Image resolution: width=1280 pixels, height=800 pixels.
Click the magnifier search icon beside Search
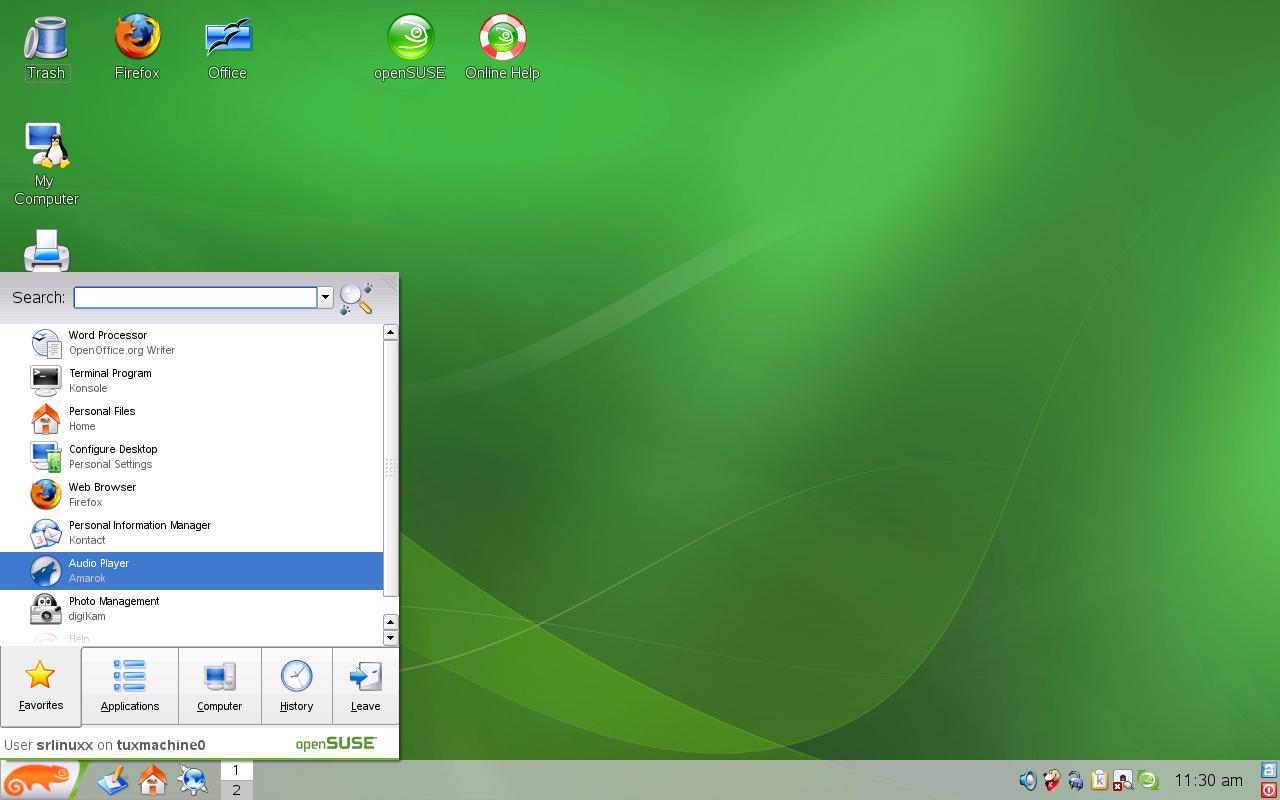tap(356, 298)
